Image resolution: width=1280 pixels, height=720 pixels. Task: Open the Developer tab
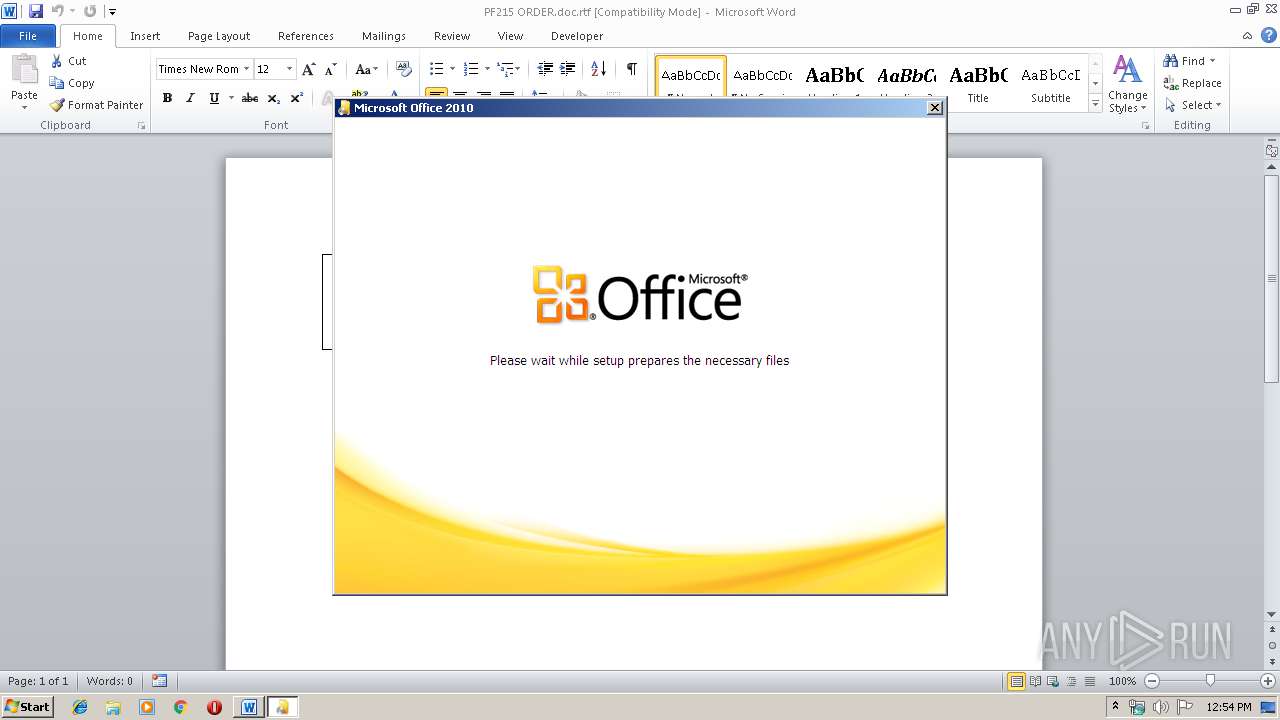[577, 36]
